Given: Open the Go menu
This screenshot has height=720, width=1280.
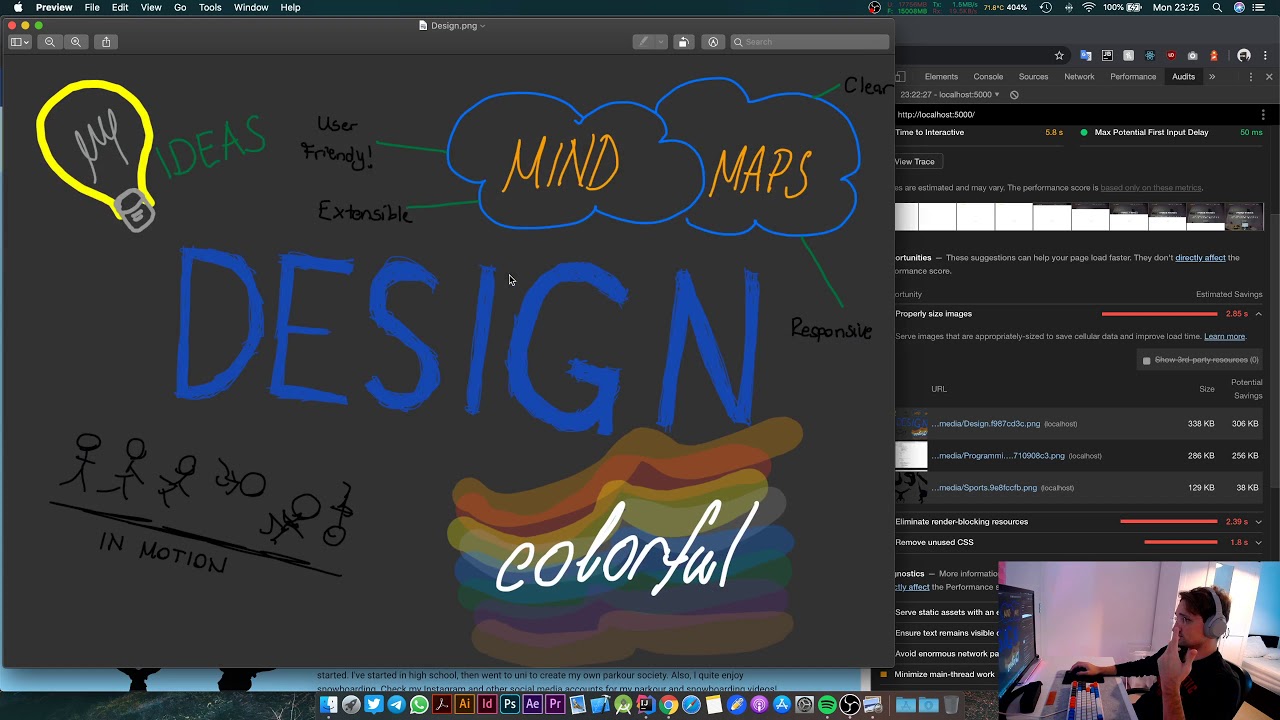Looking at the screenshot, I should 180,7.
